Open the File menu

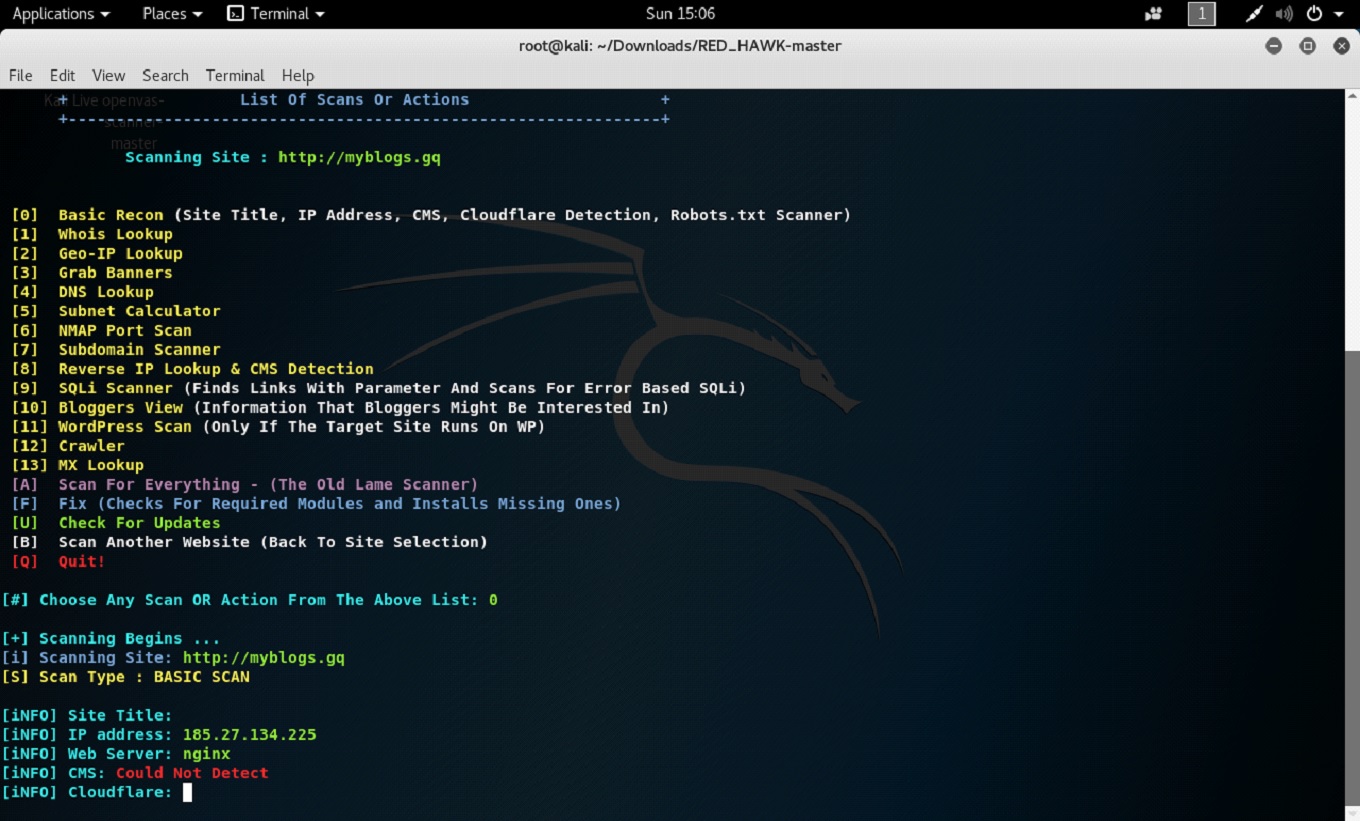(20, 75)
